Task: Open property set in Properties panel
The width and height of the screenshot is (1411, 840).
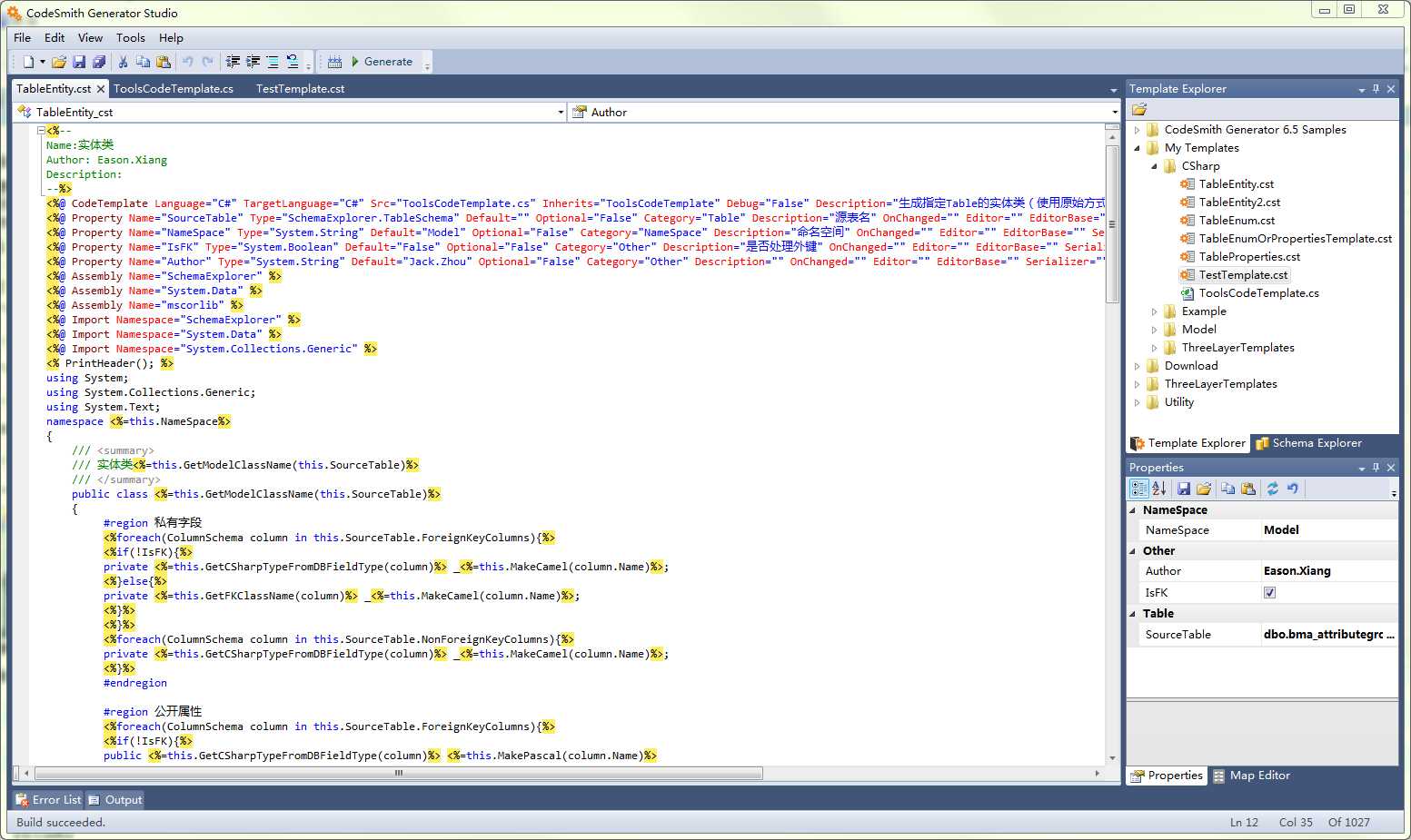Action: pyautogui.click(x=1204, y=489)
